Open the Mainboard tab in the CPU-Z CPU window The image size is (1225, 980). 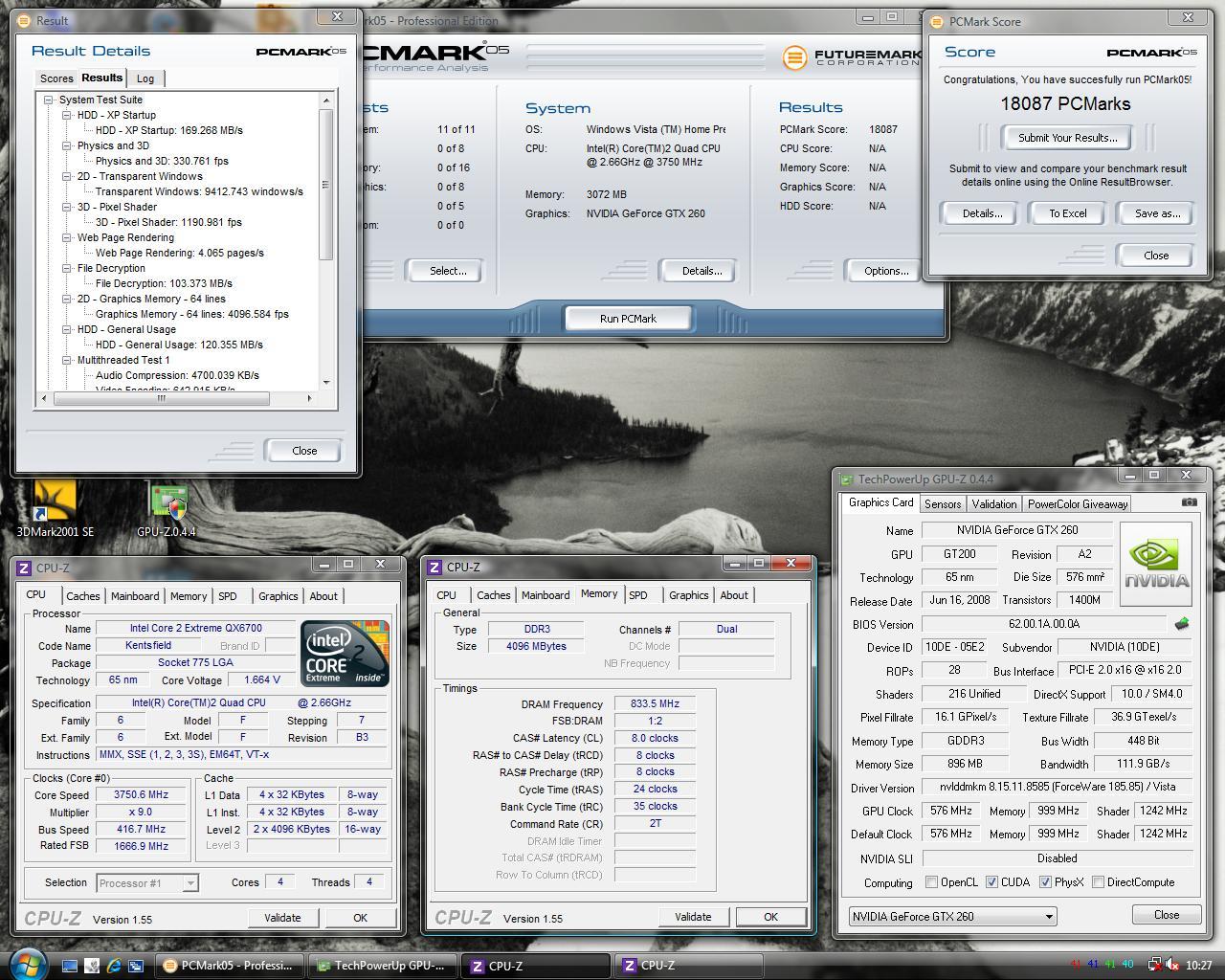coord(135,595)
